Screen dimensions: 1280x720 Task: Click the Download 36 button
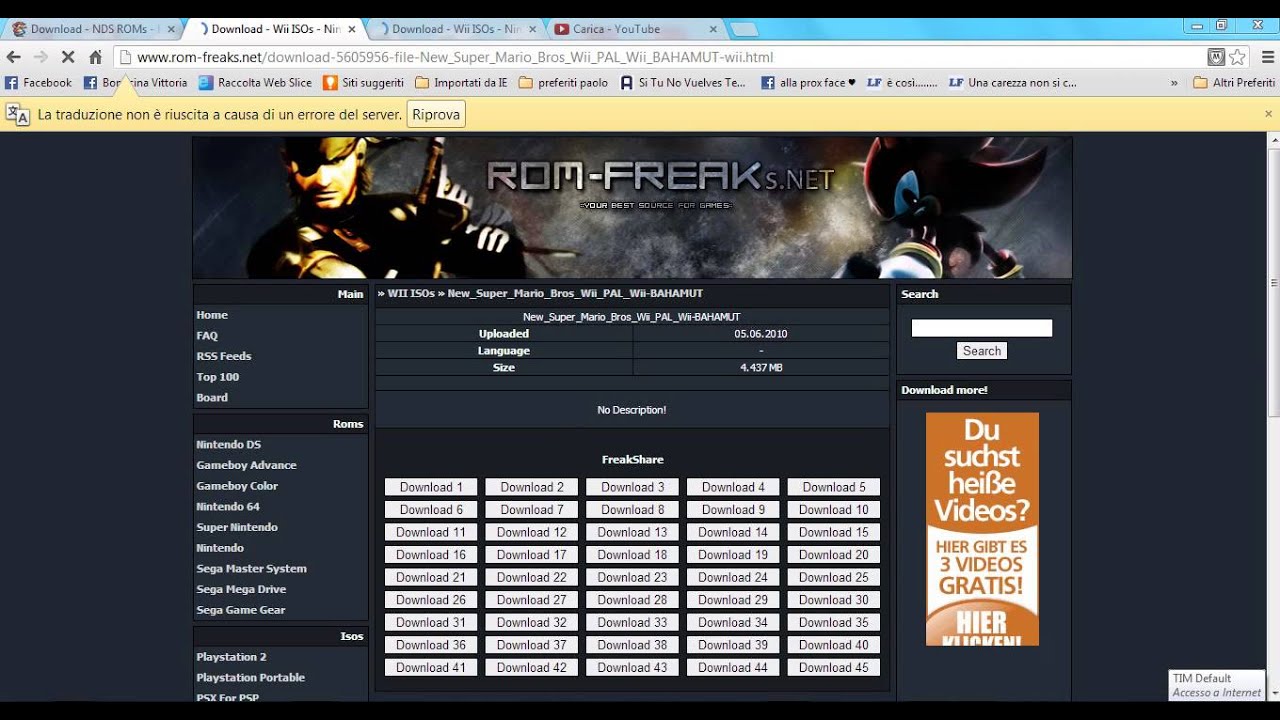coord(431,645)
